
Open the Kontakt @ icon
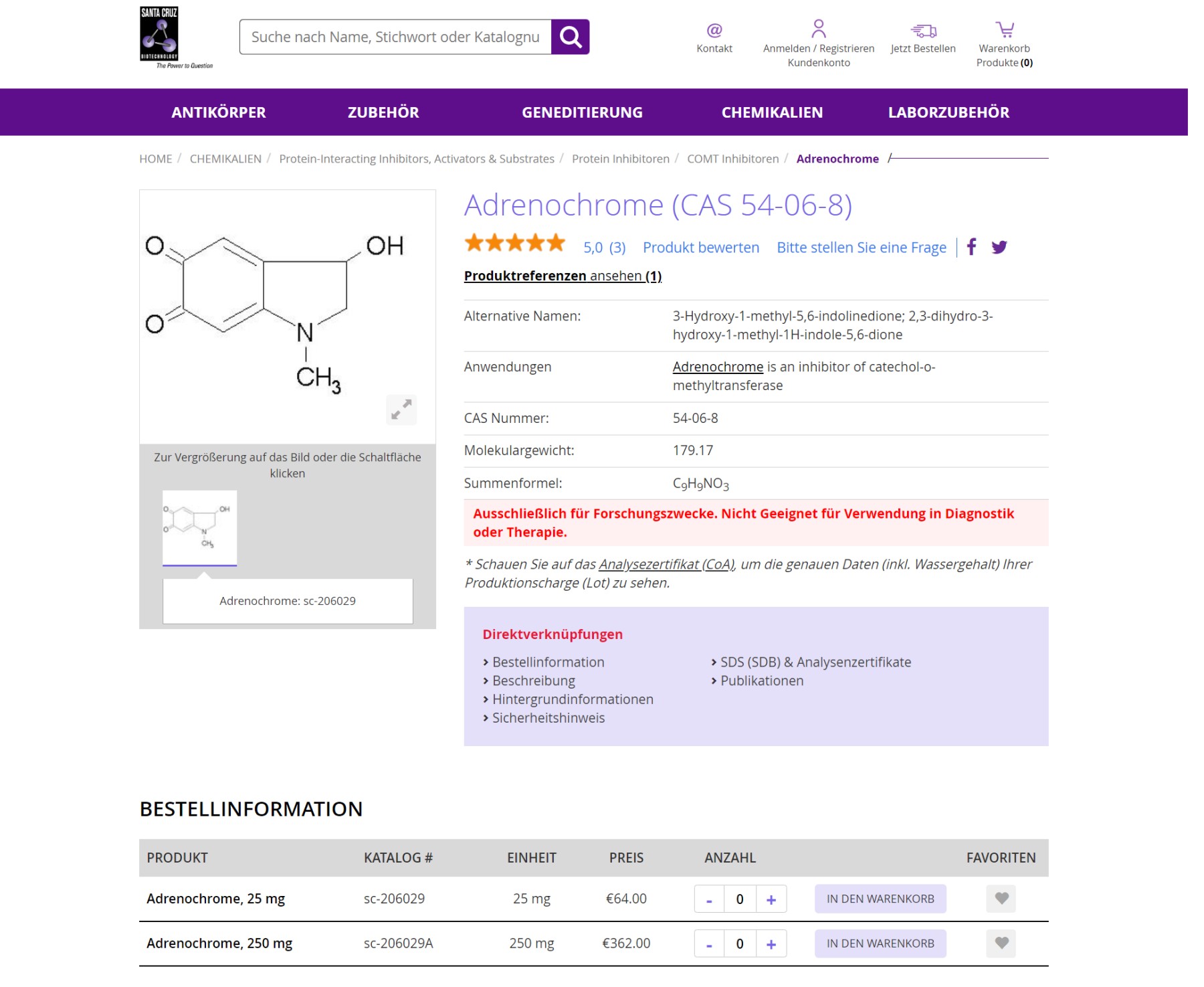tap(714, 30)
